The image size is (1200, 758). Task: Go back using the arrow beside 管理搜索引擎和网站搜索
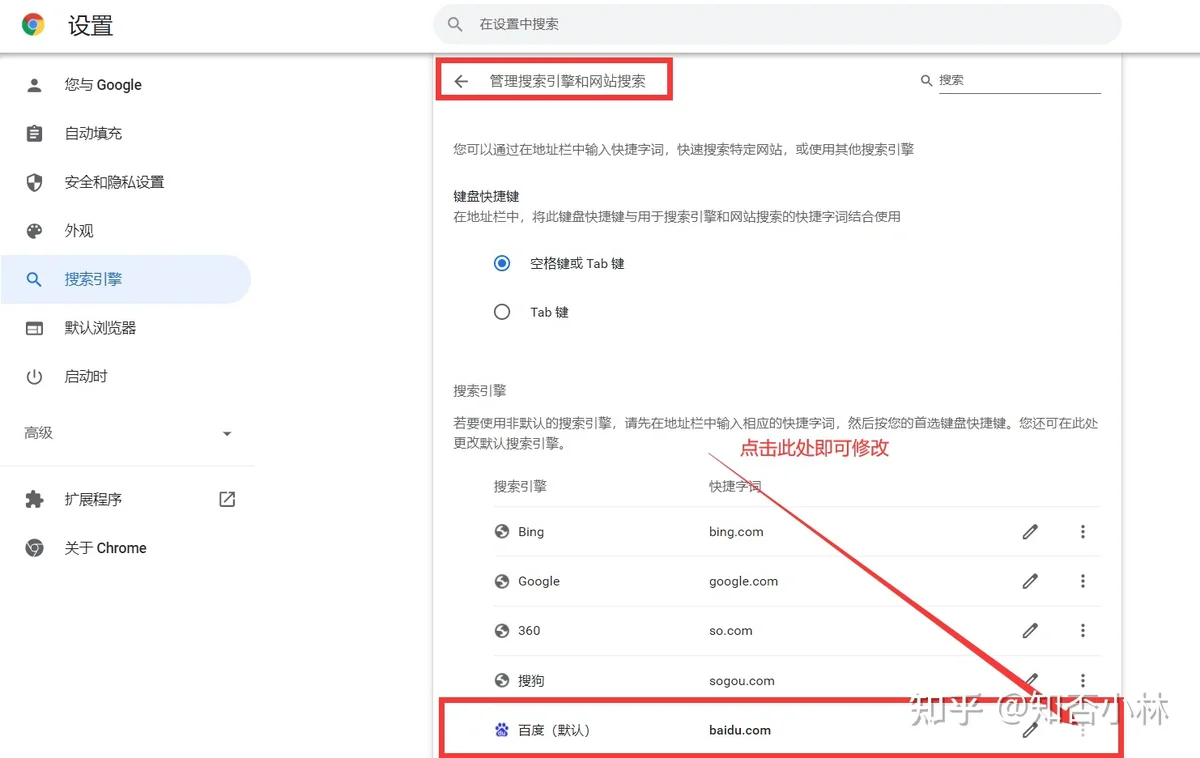(461, 81)
